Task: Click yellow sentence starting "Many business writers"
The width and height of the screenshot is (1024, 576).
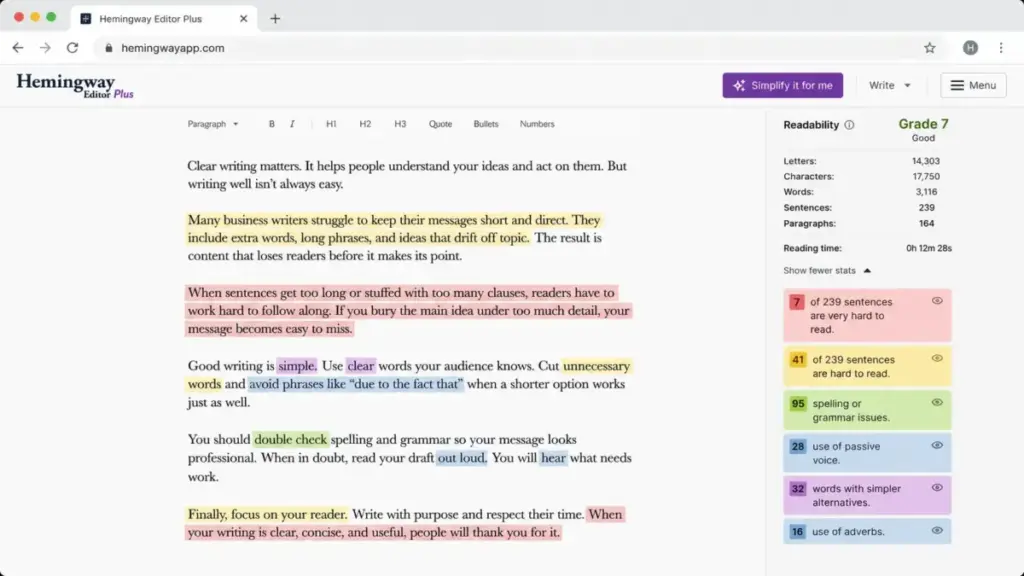Action: coord(394,229)
